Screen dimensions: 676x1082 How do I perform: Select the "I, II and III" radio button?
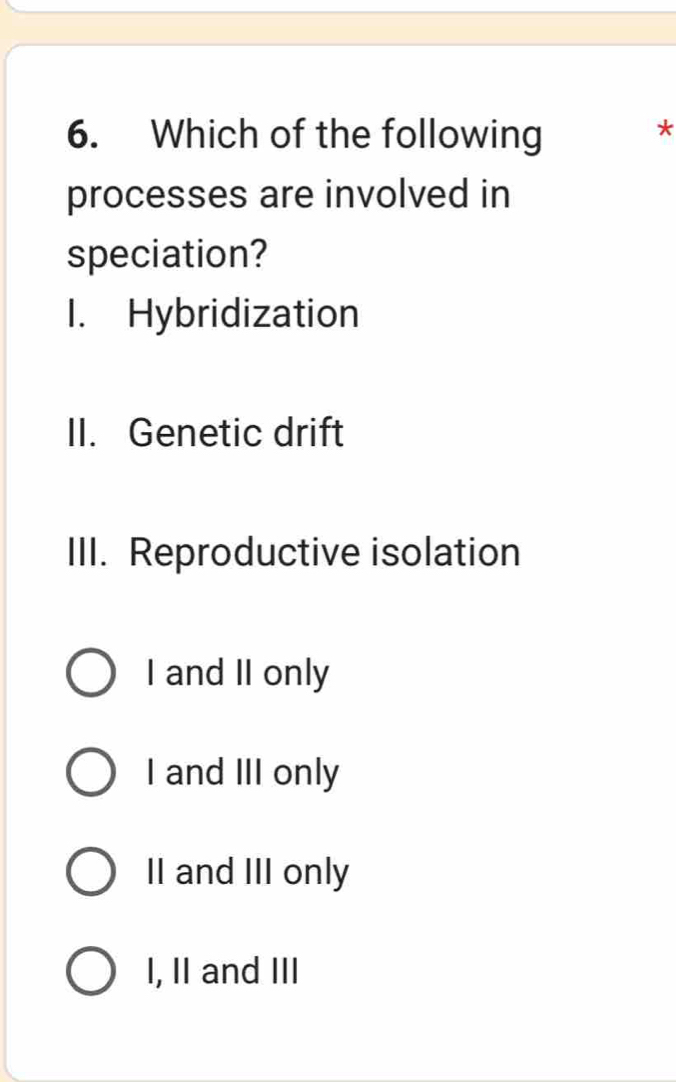(x=91, y=971)
